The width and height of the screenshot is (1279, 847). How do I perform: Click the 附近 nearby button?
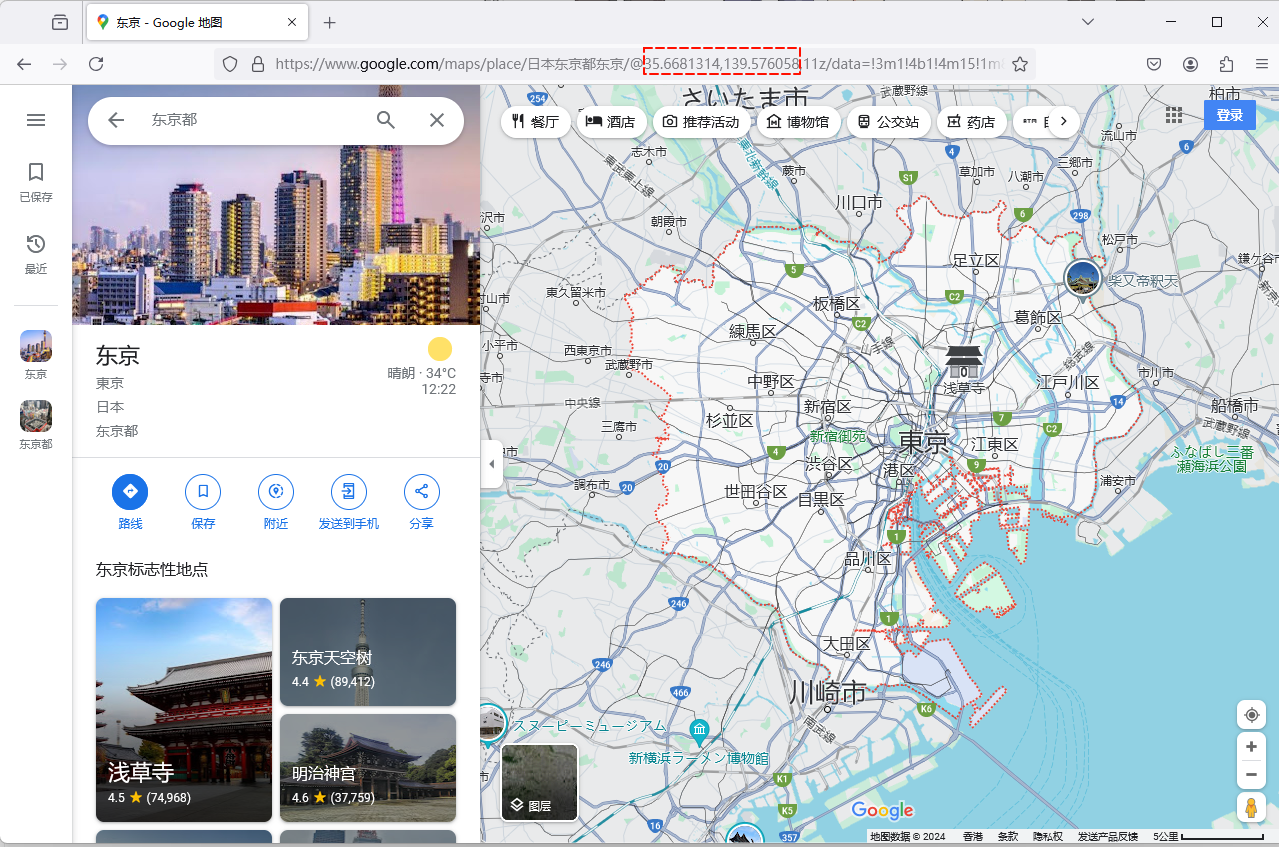click(x=276, y=492)
